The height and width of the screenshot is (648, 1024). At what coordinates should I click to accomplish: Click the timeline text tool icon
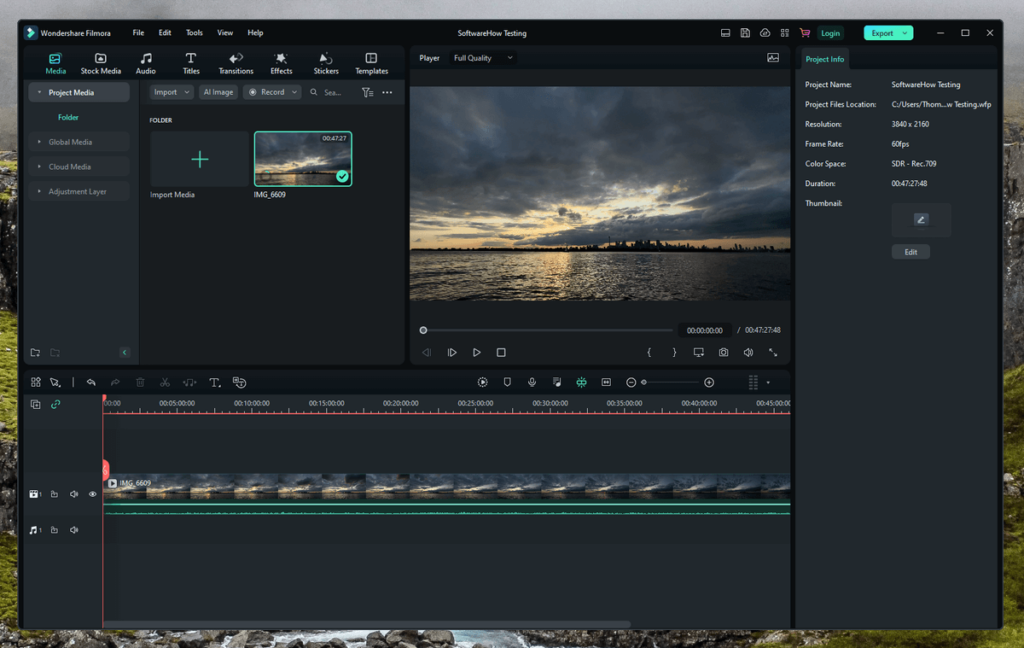pyautogui.click(x=214, y=383)
